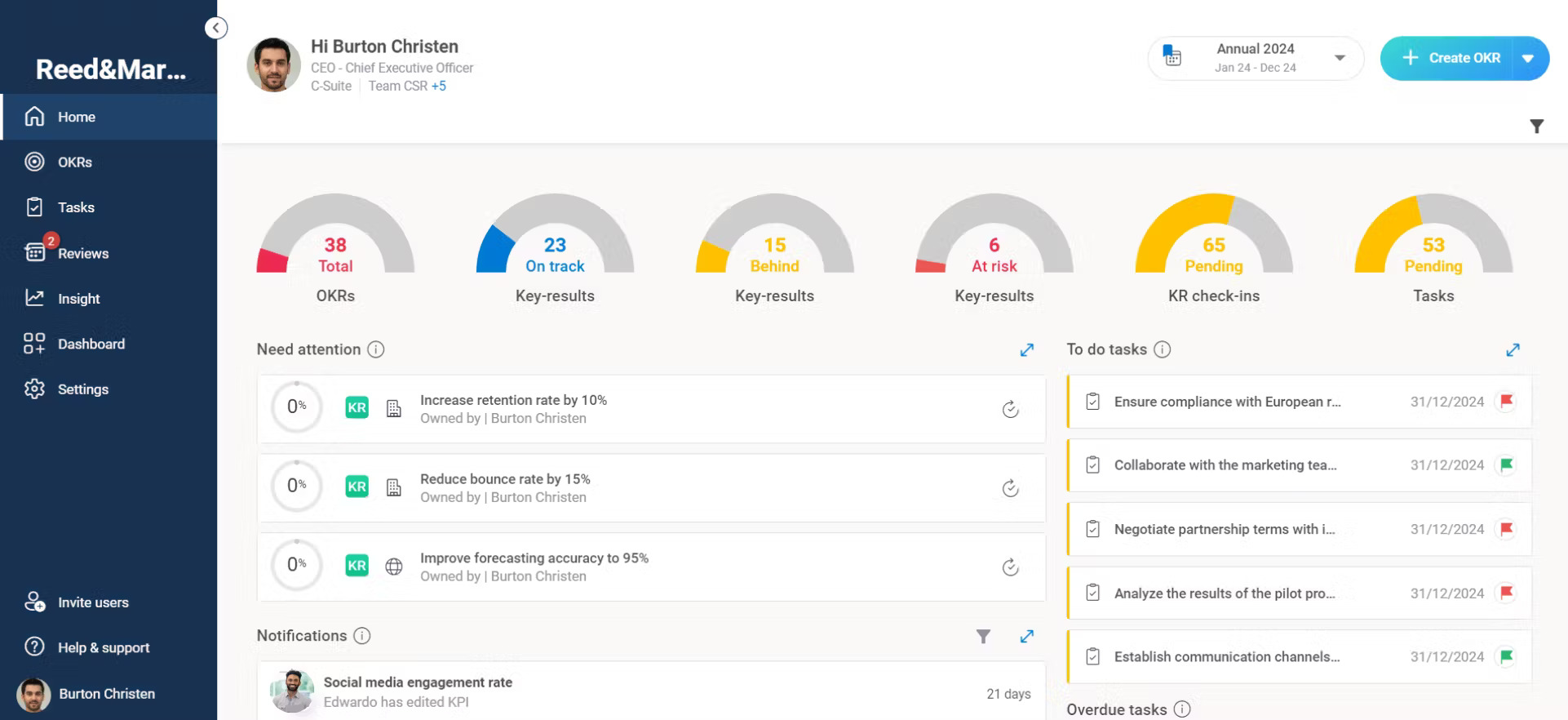Viewport: 1568px width, 720px height.
Task: Toggle green flag on Collaborate with marketing task
Action: click(x=1506, y=465)
